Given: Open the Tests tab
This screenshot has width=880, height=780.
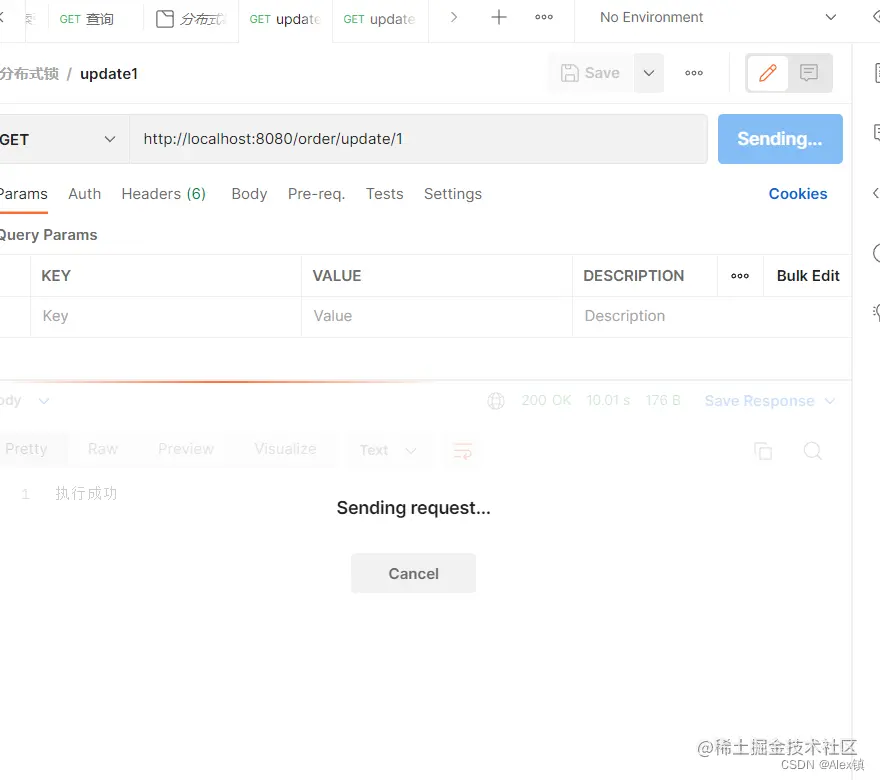Looking at the screenshot, I should click(x=384, y=194).
